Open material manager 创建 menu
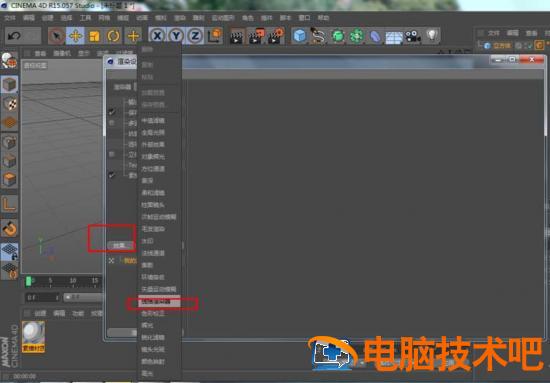This screenshot has height=383, width=550. [x=40, y=313]
